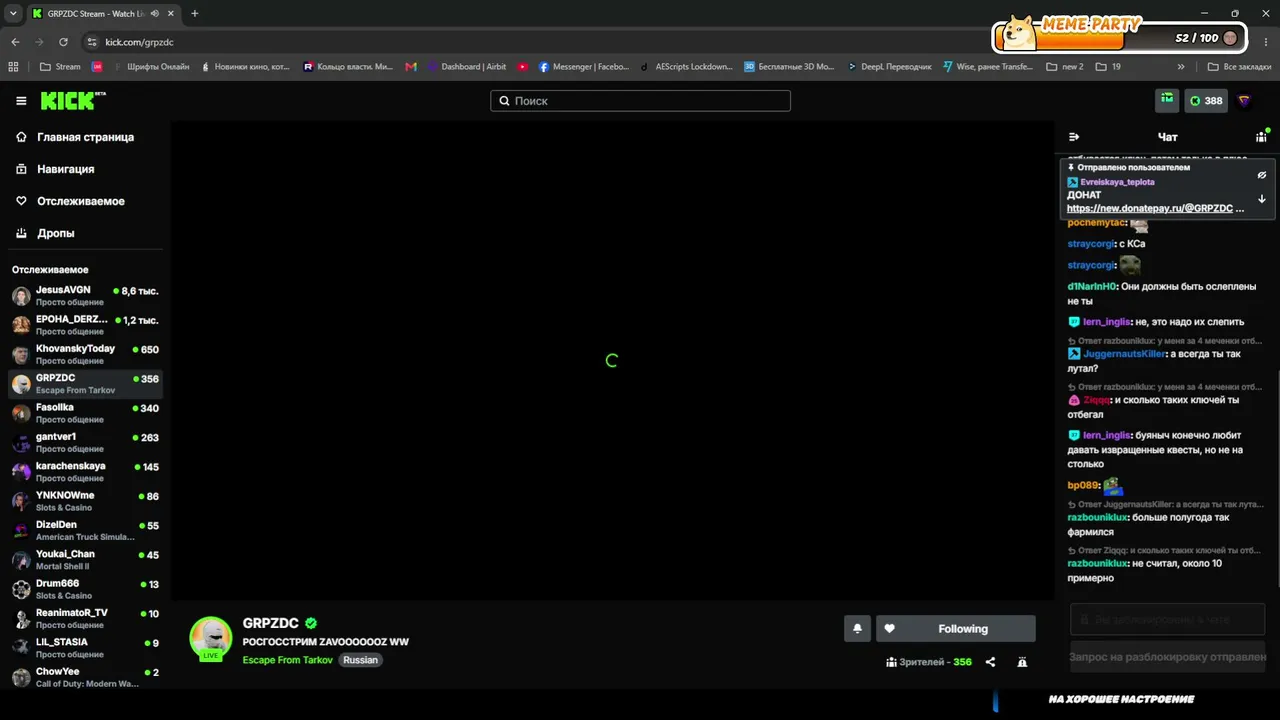Open LIL_STASIA channel from followed list
Image resolution: width=1280 pixels, height=720 pixels.
pos(85,648)
